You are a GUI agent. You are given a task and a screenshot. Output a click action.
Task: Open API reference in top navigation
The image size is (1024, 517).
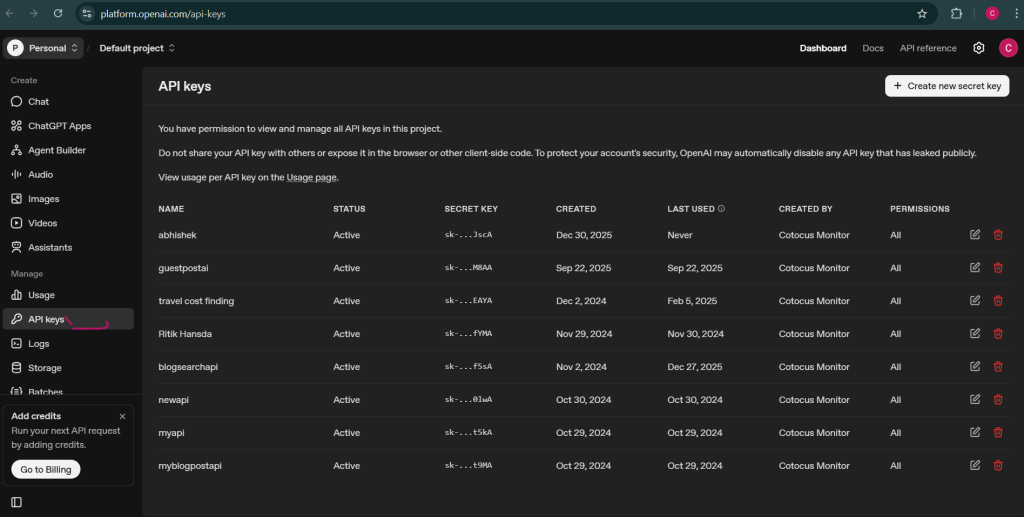click(x=928, y=48)
